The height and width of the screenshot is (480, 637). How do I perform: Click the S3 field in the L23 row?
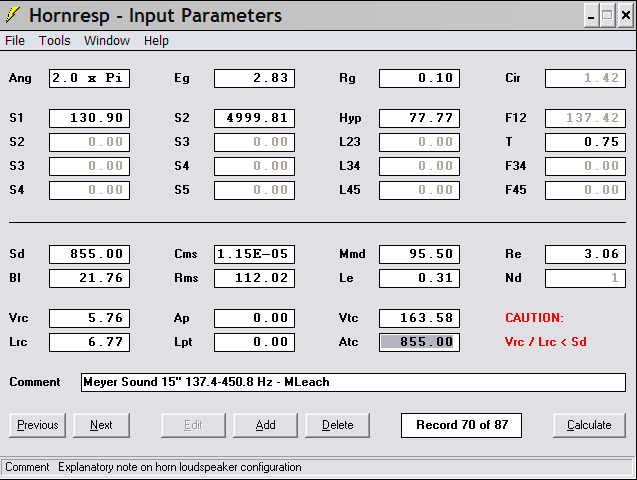tap(254, 142)
